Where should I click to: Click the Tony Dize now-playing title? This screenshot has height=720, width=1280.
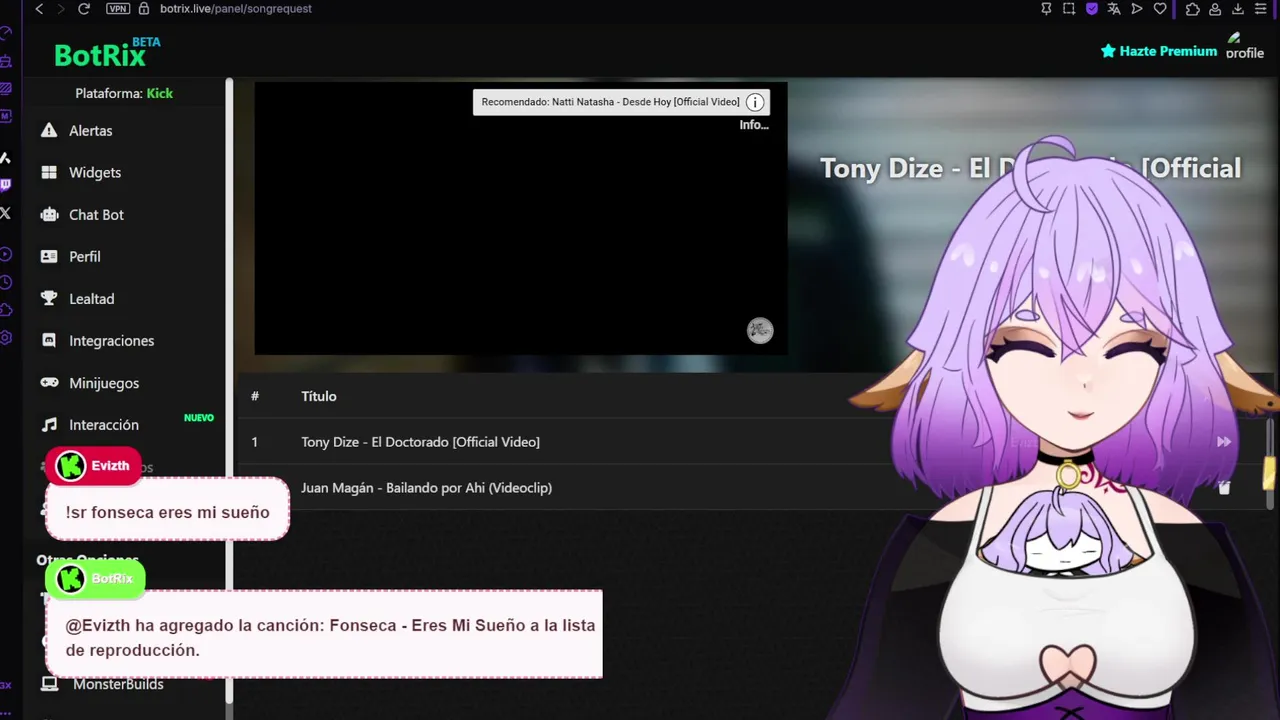point(1030,168)
